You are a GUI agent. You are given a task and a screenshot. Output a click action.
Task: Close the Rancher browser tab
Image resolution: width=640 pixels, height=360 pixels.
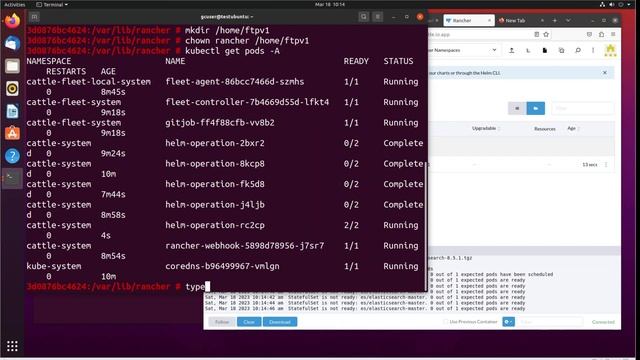(x=489, y=20)
